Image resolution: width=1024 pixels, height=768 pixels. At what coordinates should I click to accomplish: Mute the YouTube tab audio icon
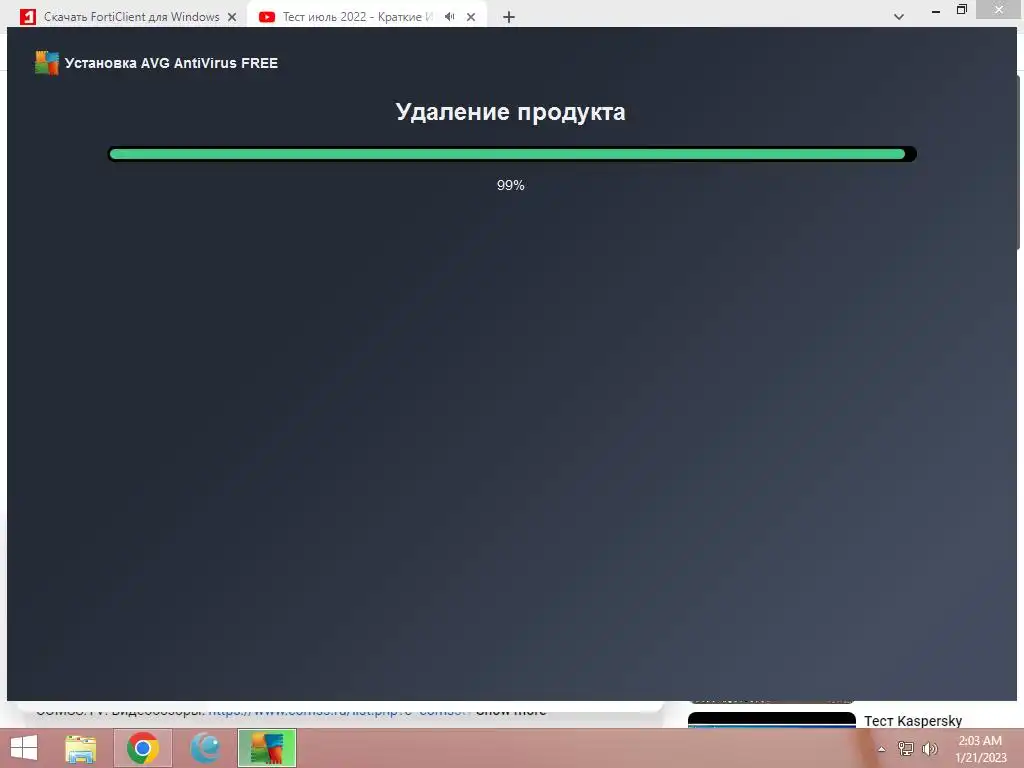click(x=449, y=17)
